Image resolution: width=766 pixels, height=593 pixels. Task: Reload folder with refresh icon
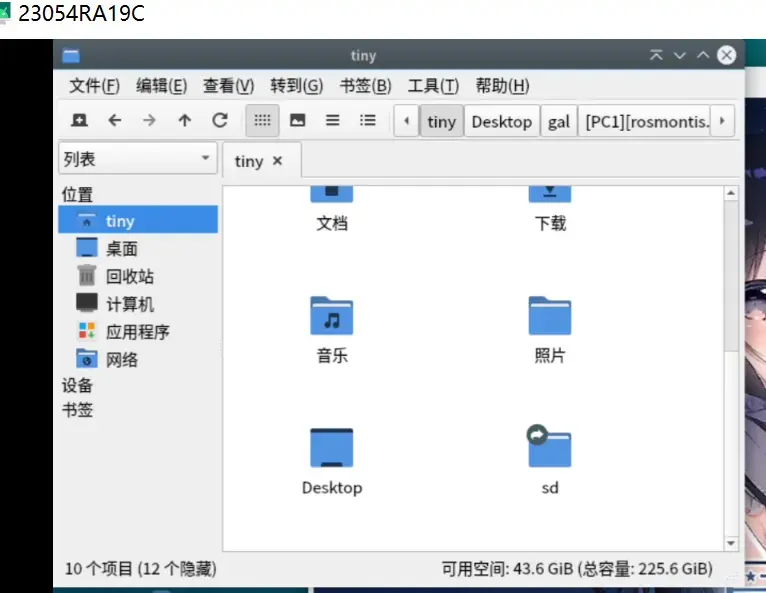coord(220,120)
